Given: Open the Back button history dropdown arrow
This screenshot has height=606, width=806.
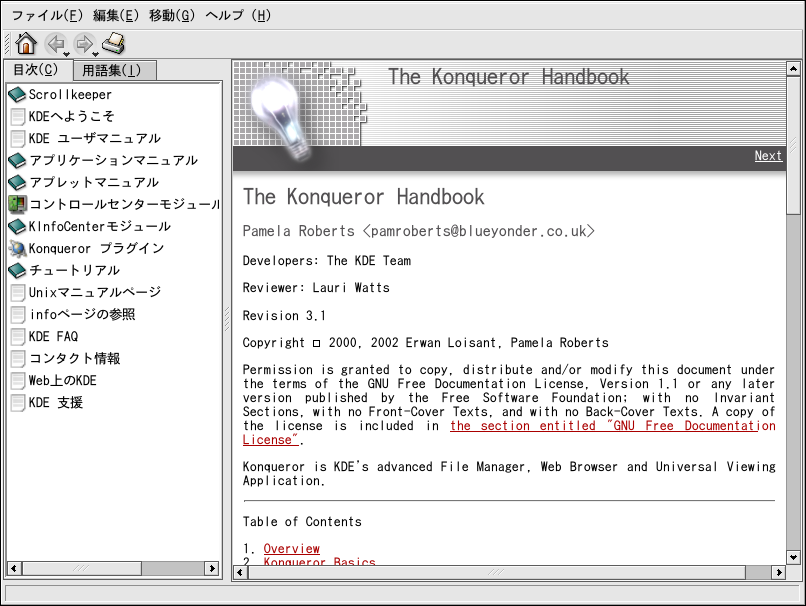Looking at the screenshot, I should (x=67, y=54).
